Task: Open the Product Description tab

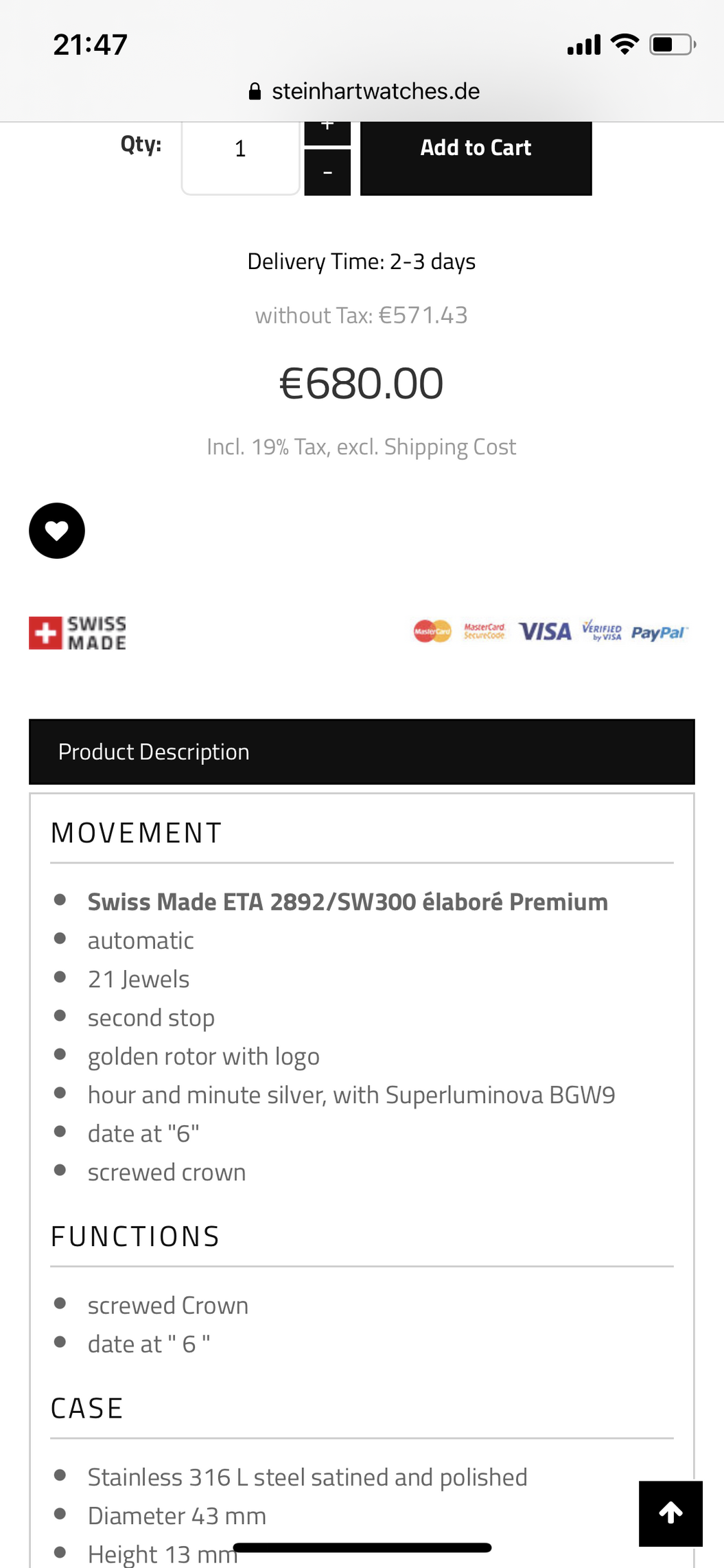Action: click(x=362, y=752)
